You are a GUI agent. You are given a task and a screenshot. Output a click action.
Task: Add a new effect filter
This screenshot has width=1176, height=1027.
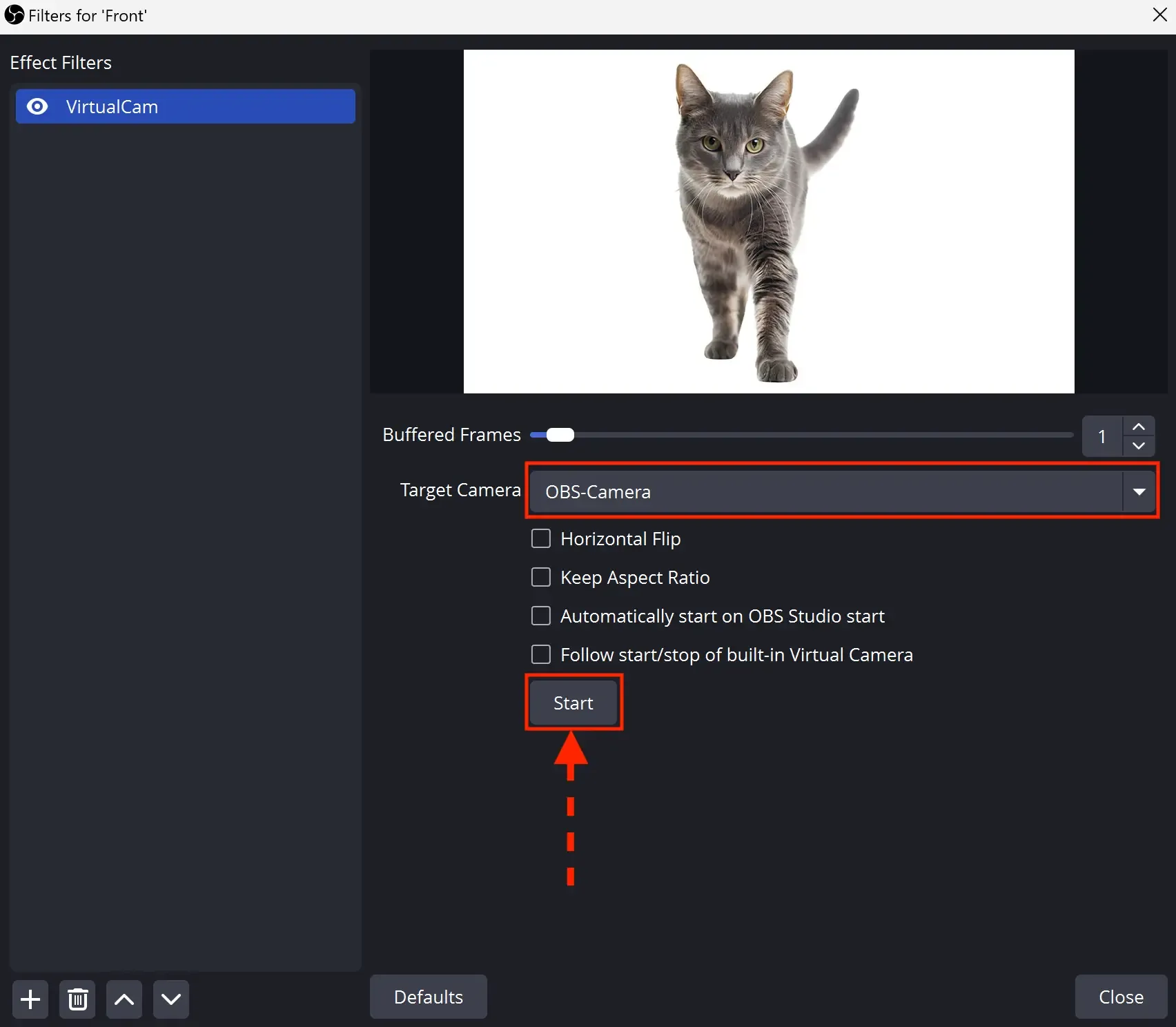pyautogui.click(x=30, y=999)
